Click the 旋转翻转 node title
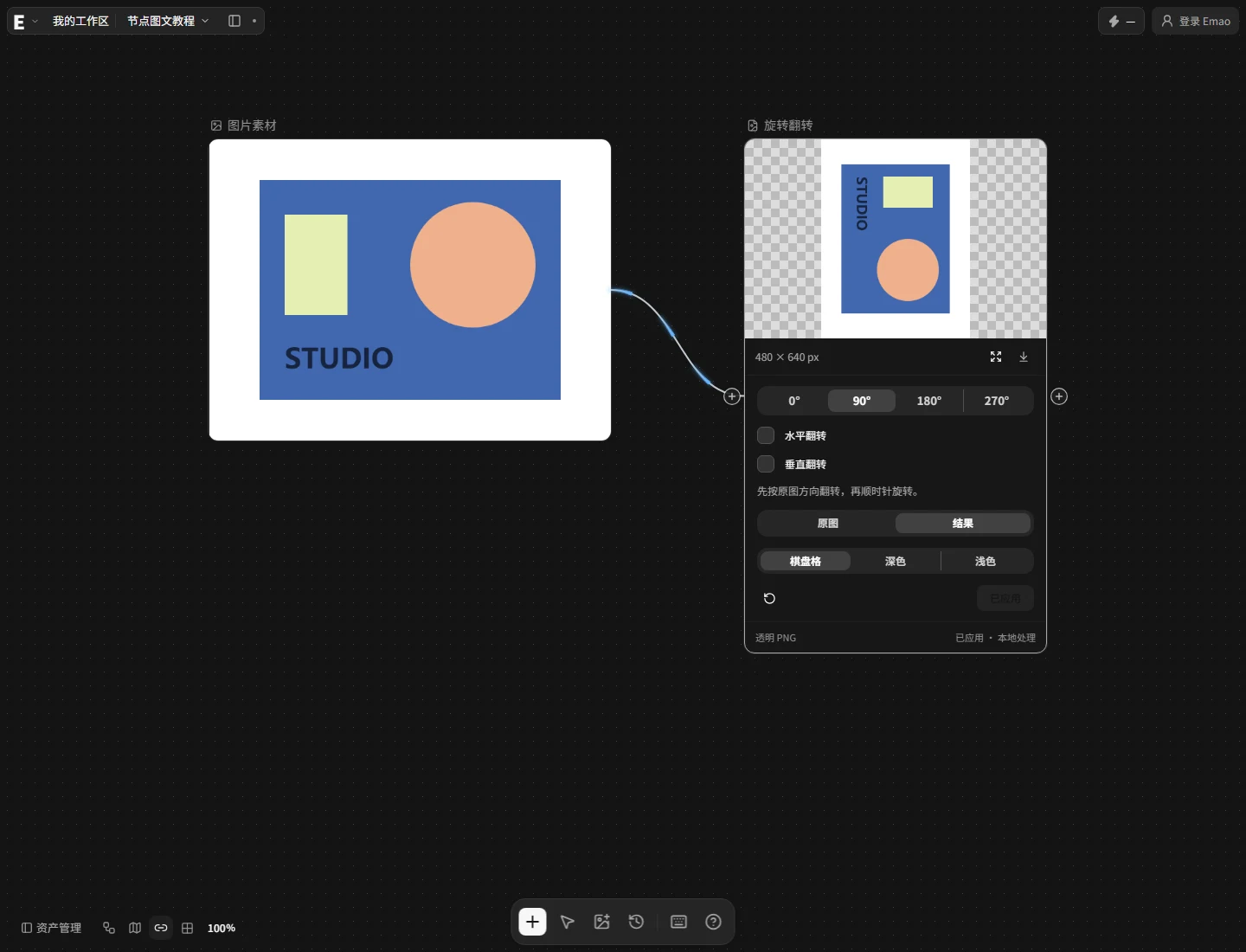 tap(788, 125)
